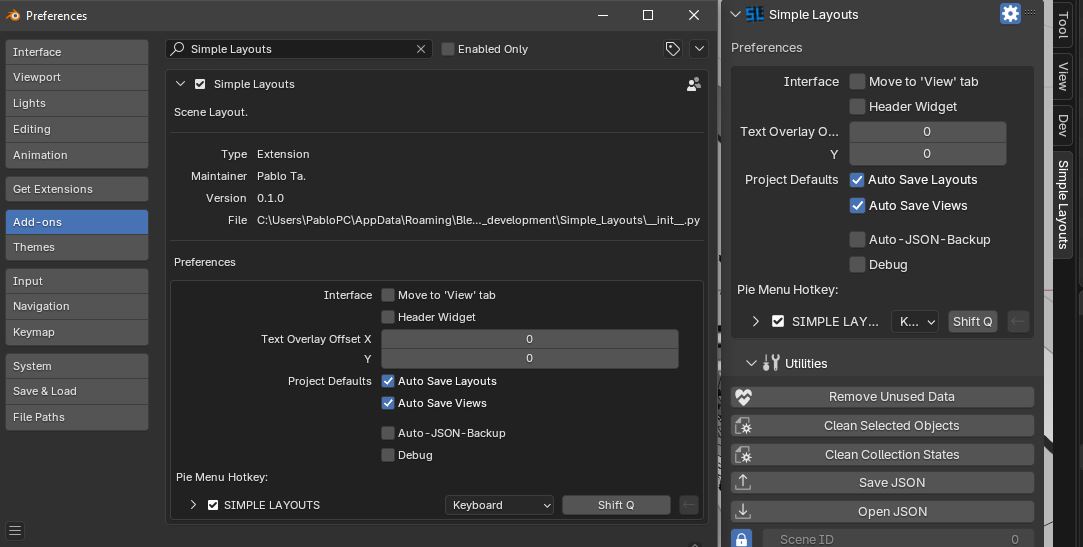
Task: Click the Y offset field in sidebar panel
Action: (x=928, y=154)
